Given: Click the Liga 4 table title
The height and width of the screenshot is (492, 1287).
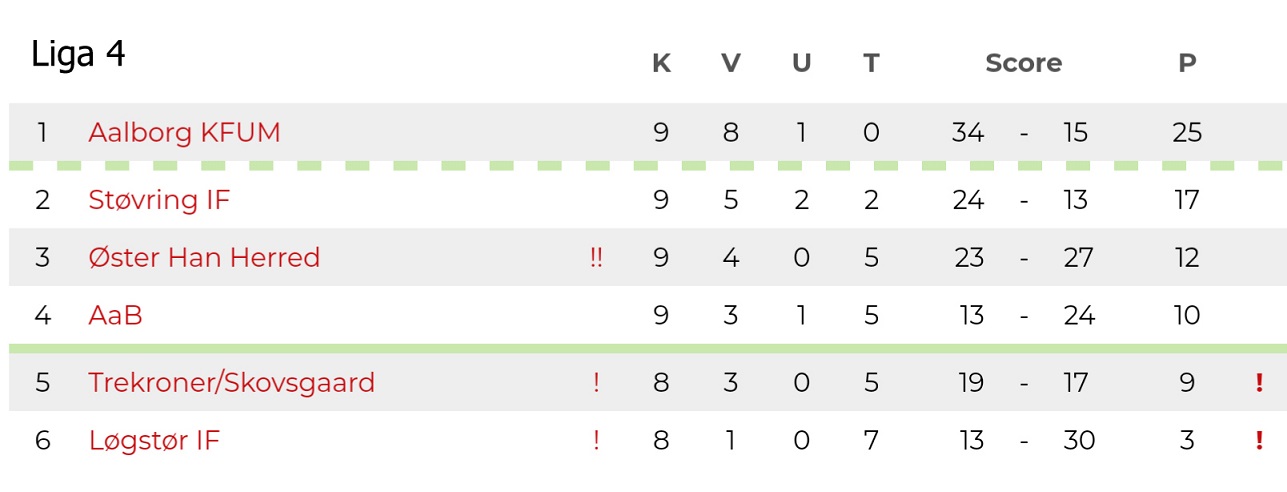Looking at the screenshot, I should point(78,54).
